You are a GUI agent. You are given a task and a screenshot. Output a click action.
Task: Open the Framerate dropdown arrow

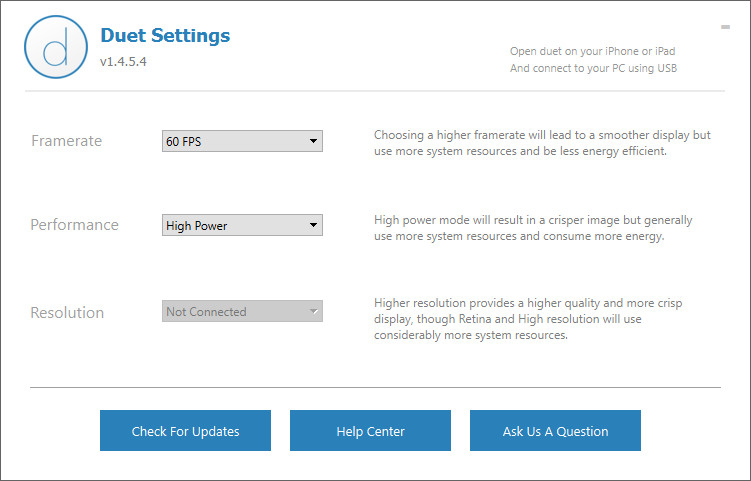click(x=313, y=141)
